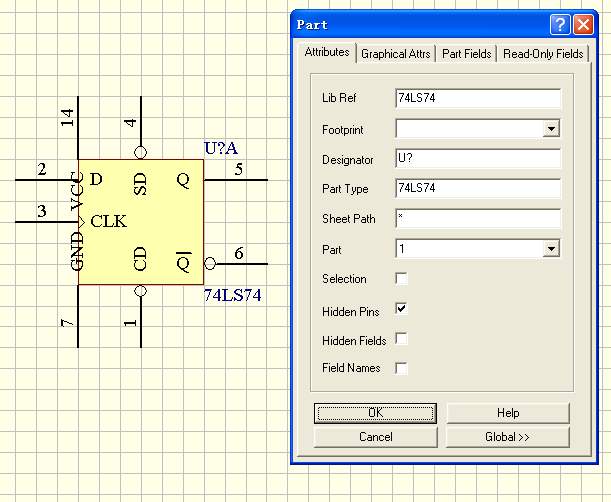Click the question mark help icon in title bar

point(560,25)
